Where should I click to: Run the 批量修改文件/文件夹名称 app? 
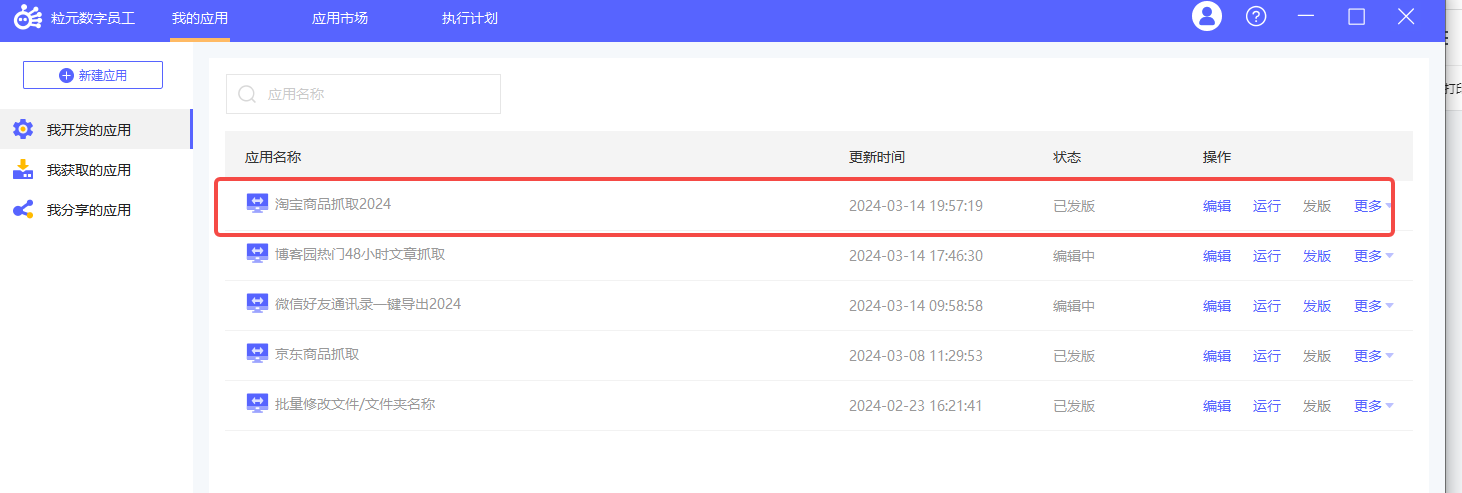(x=1267, y=406)
